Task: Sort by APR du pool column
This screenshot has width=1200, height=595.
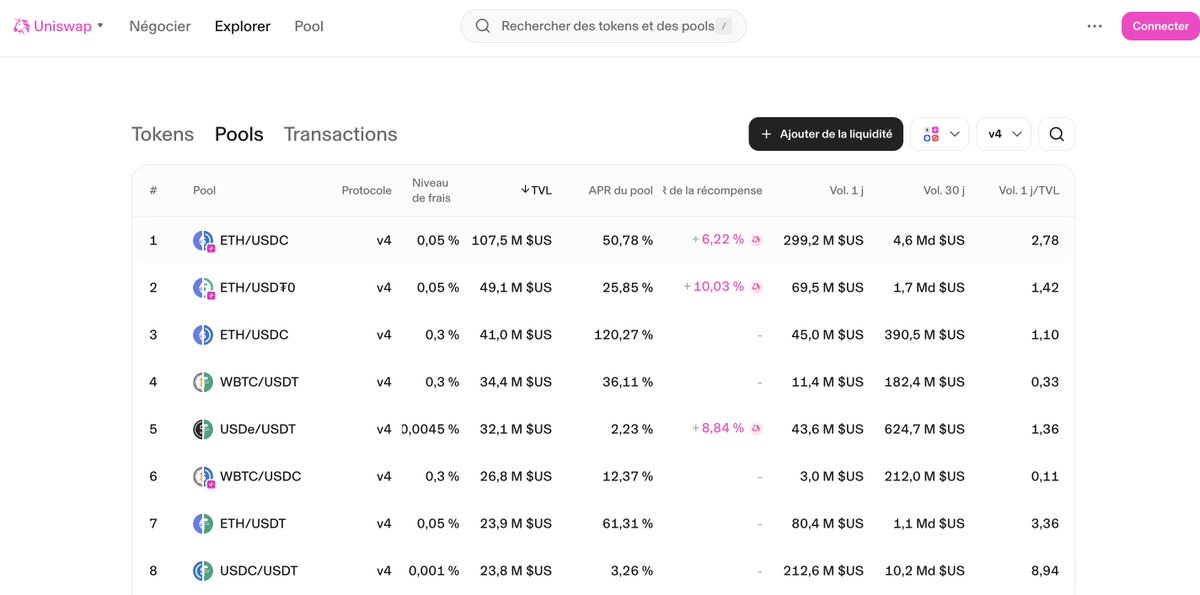Action: coord(620,190)
